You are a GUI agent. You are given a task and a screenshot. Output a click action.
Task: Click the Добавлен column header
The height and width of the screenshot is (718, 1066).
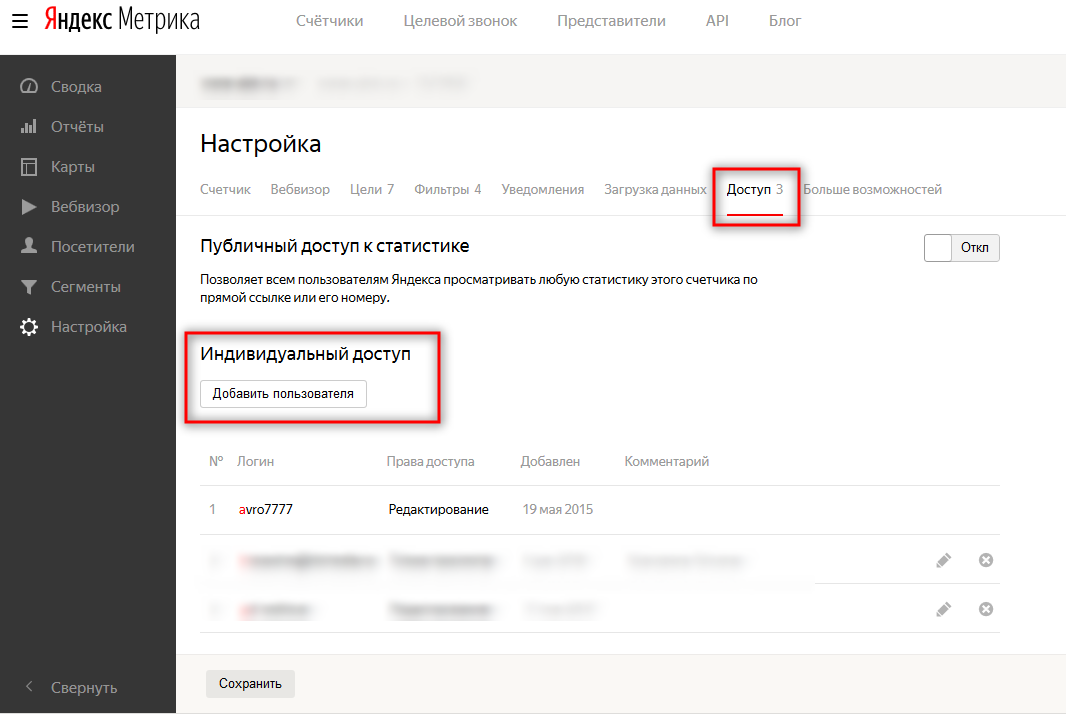(x=550, y=462)
